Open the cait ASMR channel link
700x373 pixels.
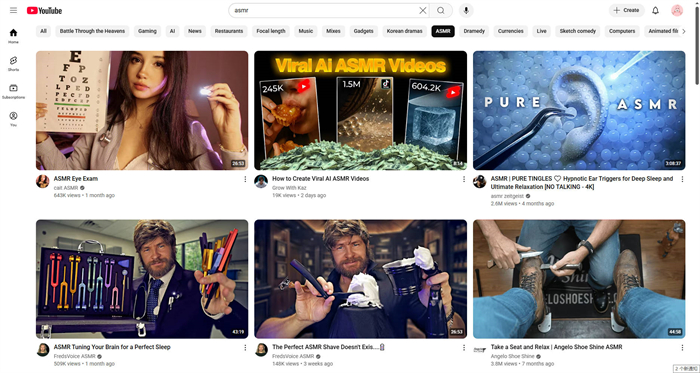point(66,188)
